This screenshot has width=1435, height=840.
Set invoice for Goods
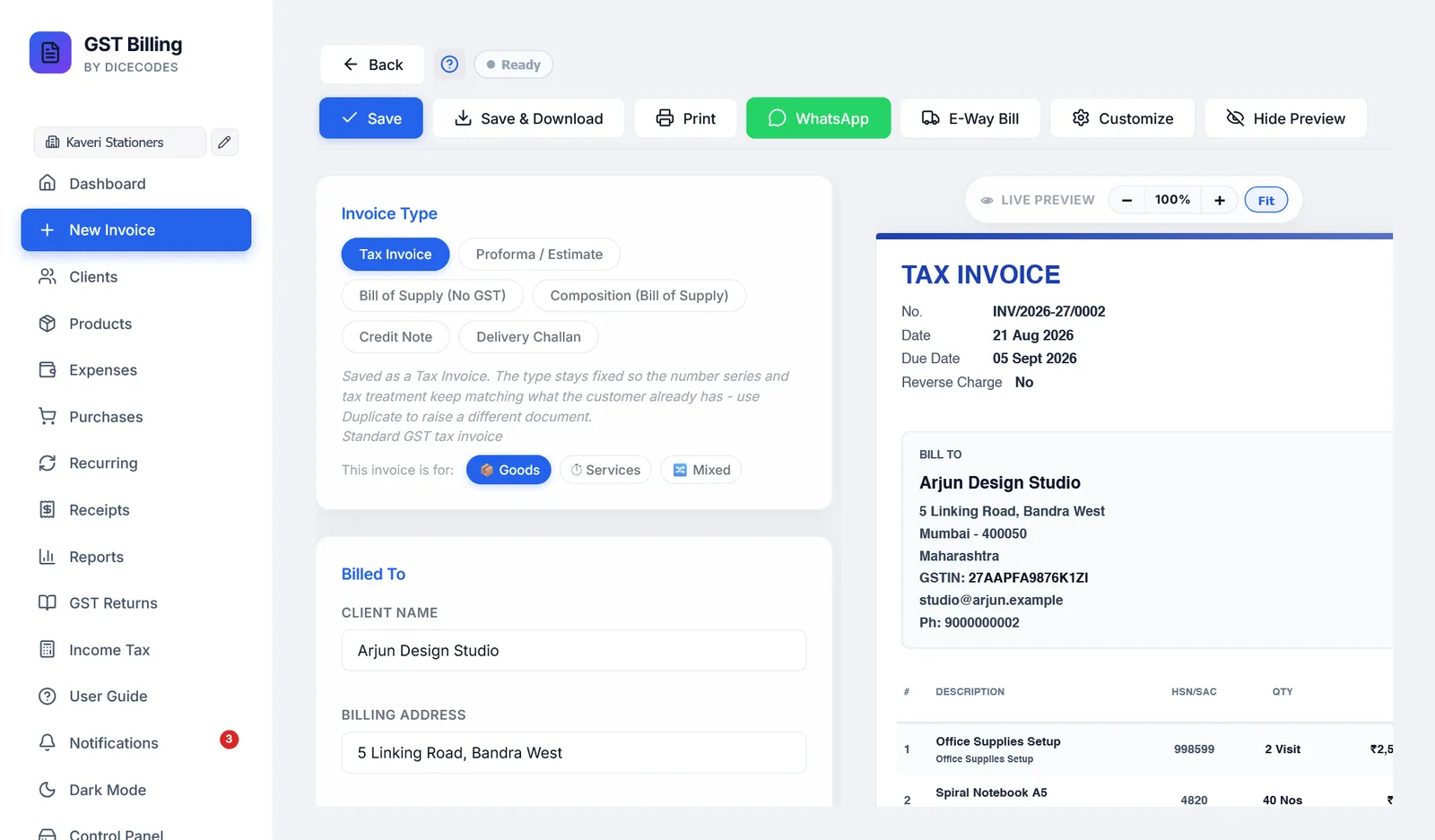(509, 470)
